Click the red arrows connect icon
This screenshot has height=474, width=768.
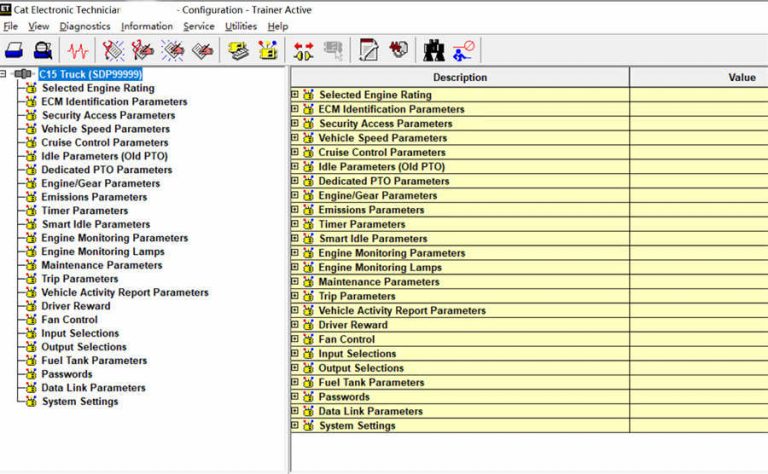pyautogui.click(x=304, y=50)
